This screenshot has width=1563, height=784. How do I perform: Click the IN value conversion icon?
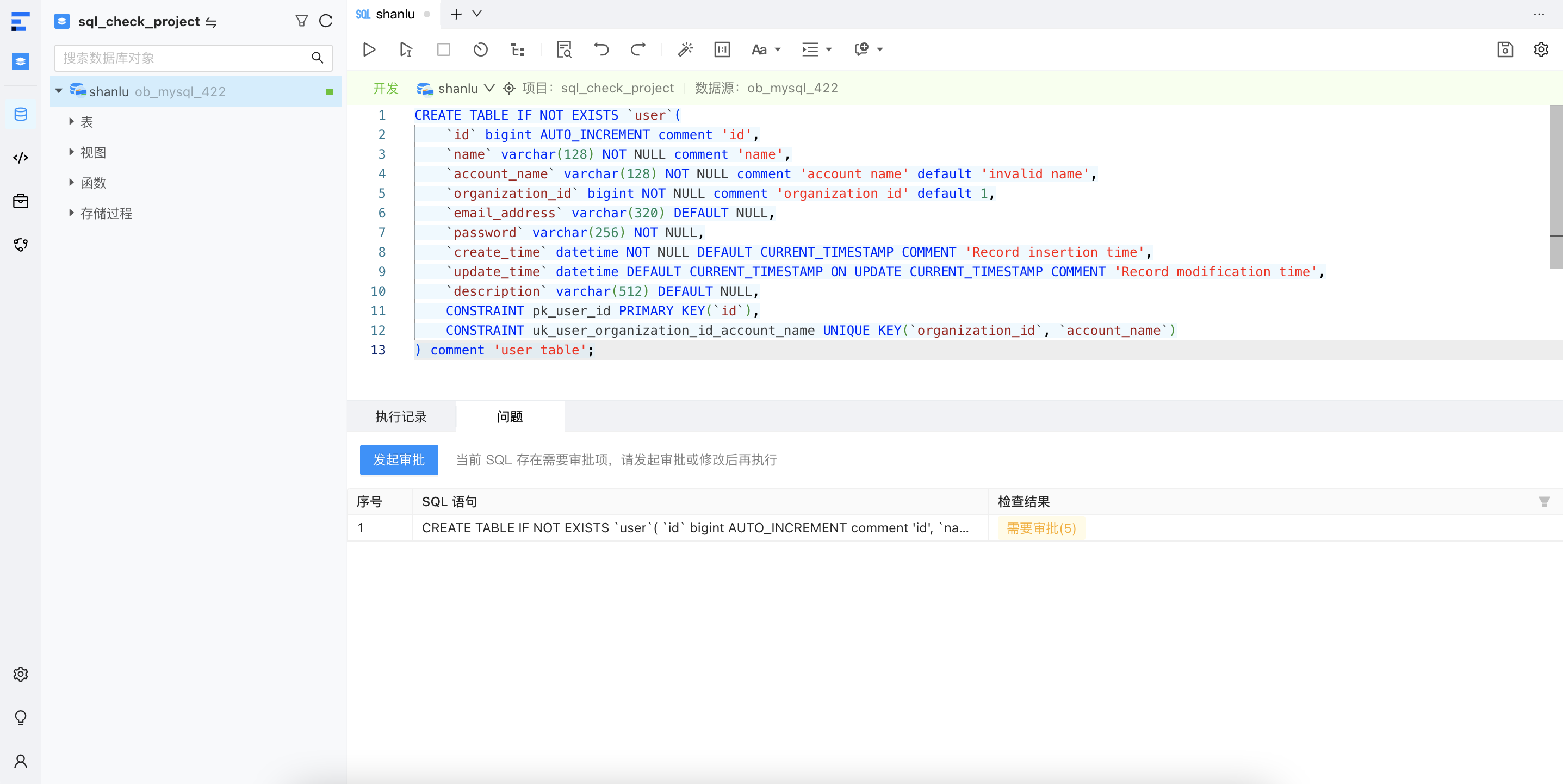pyautogui.click(x=722, y=49)
